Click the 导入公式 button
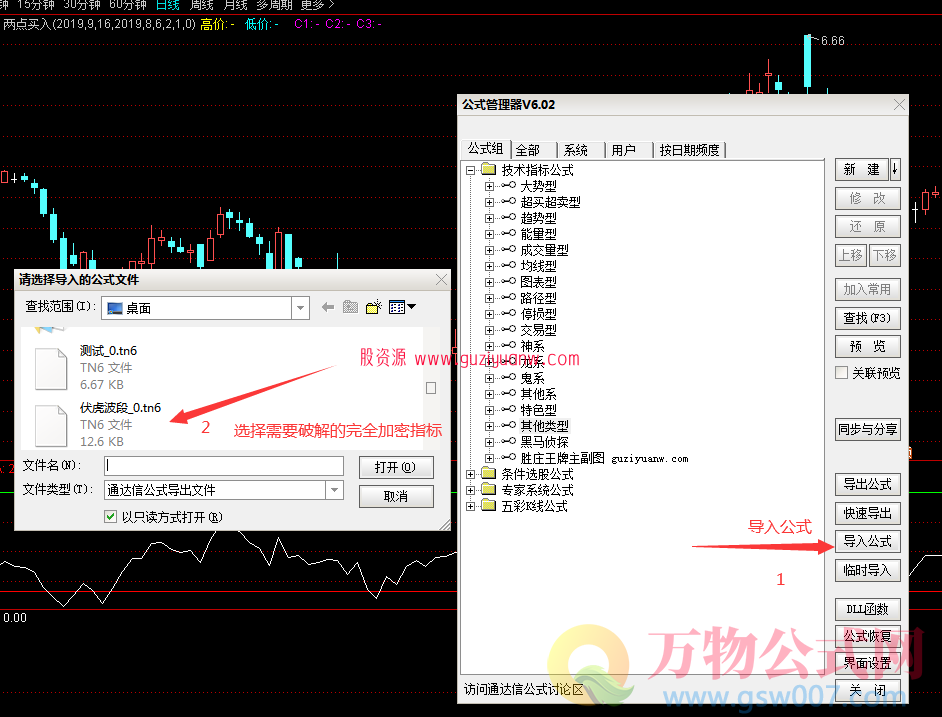Screen dimensions: 942x717 (x=867, y=542)
